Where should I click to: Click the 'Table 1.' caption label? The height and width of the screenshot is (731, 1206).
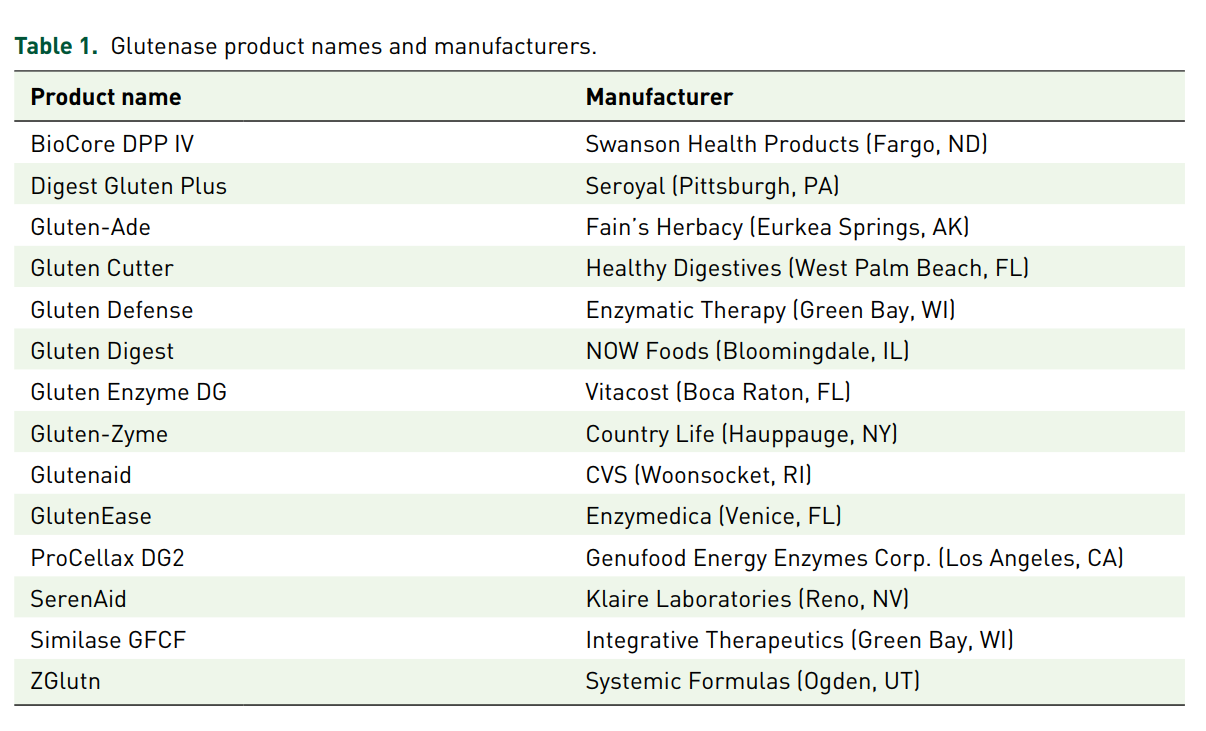56,46
